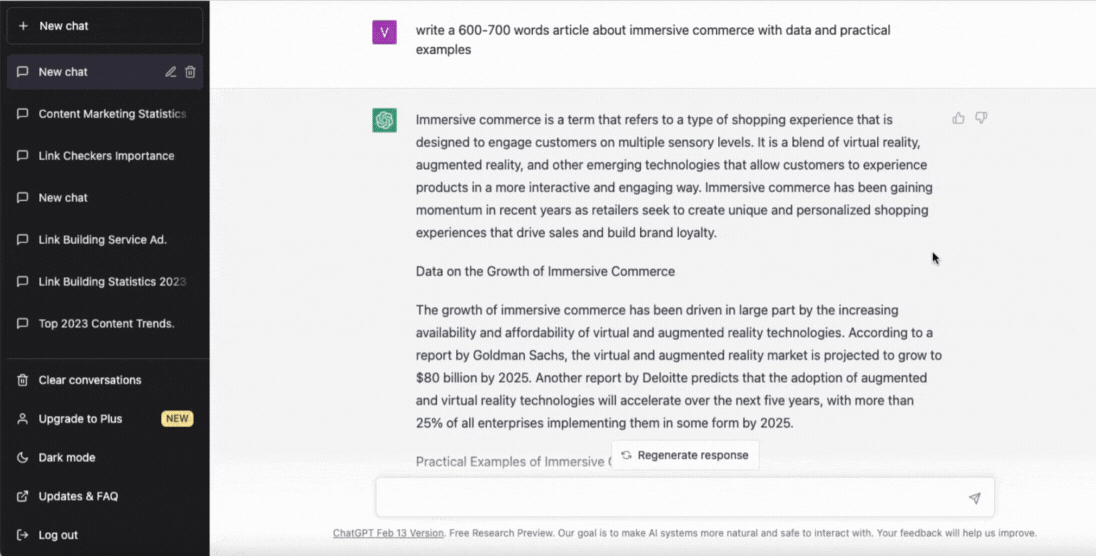Click the thumbs down icon on response
Viewport: 1096px width, 556px height.
pyautogui.click(x=981, y=118)
